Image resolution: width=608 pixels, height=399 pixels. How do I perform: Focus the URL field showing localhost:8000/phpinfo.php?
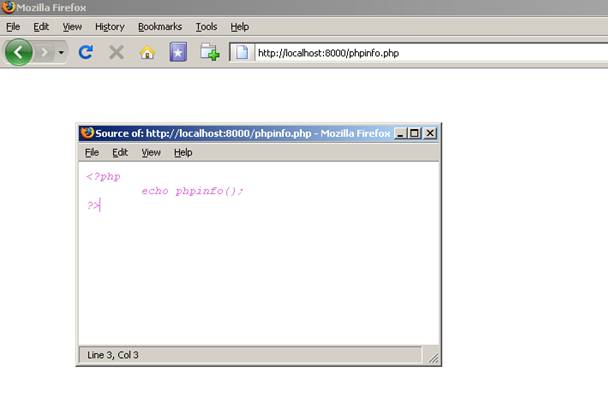430,53
